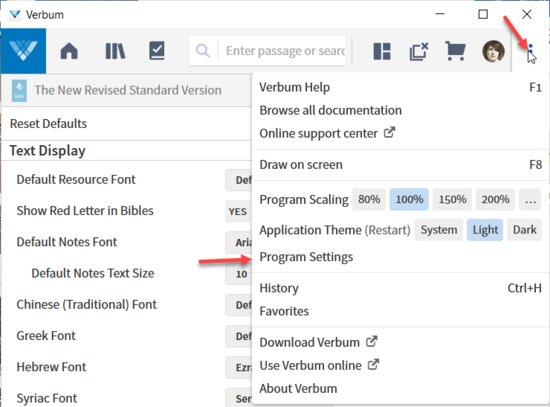
Task: Click Reset Defaults
Action: coord(48,124)
